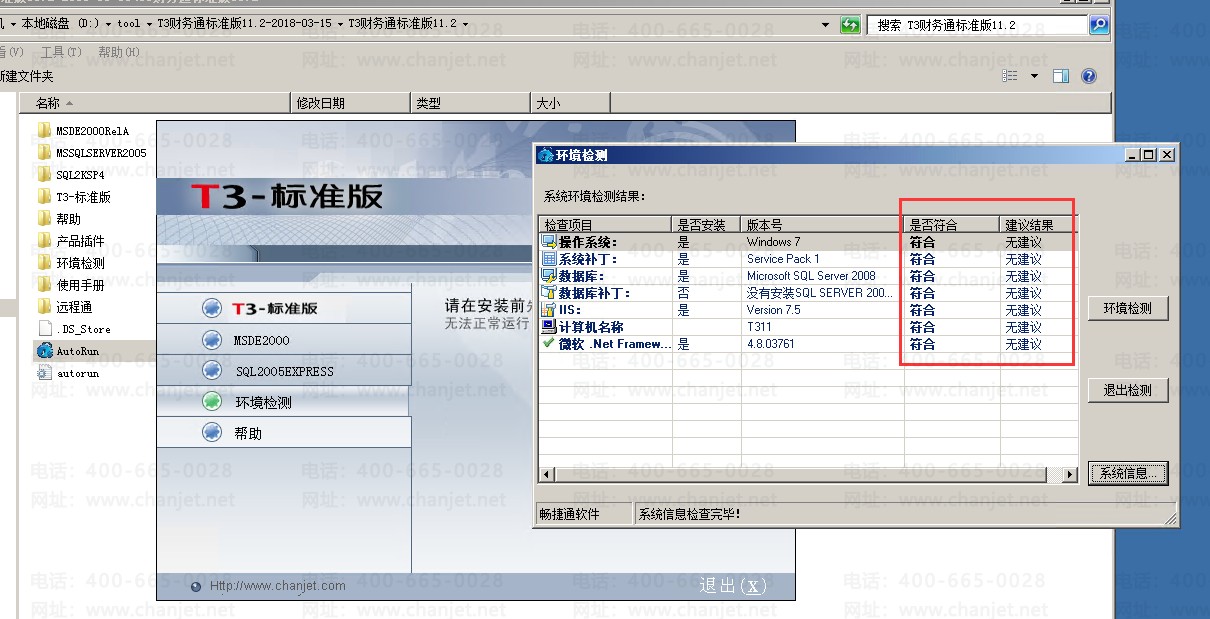Click the 是否符合 column header
Viewport: 1210px width, 619px height.
pos(952,225)
